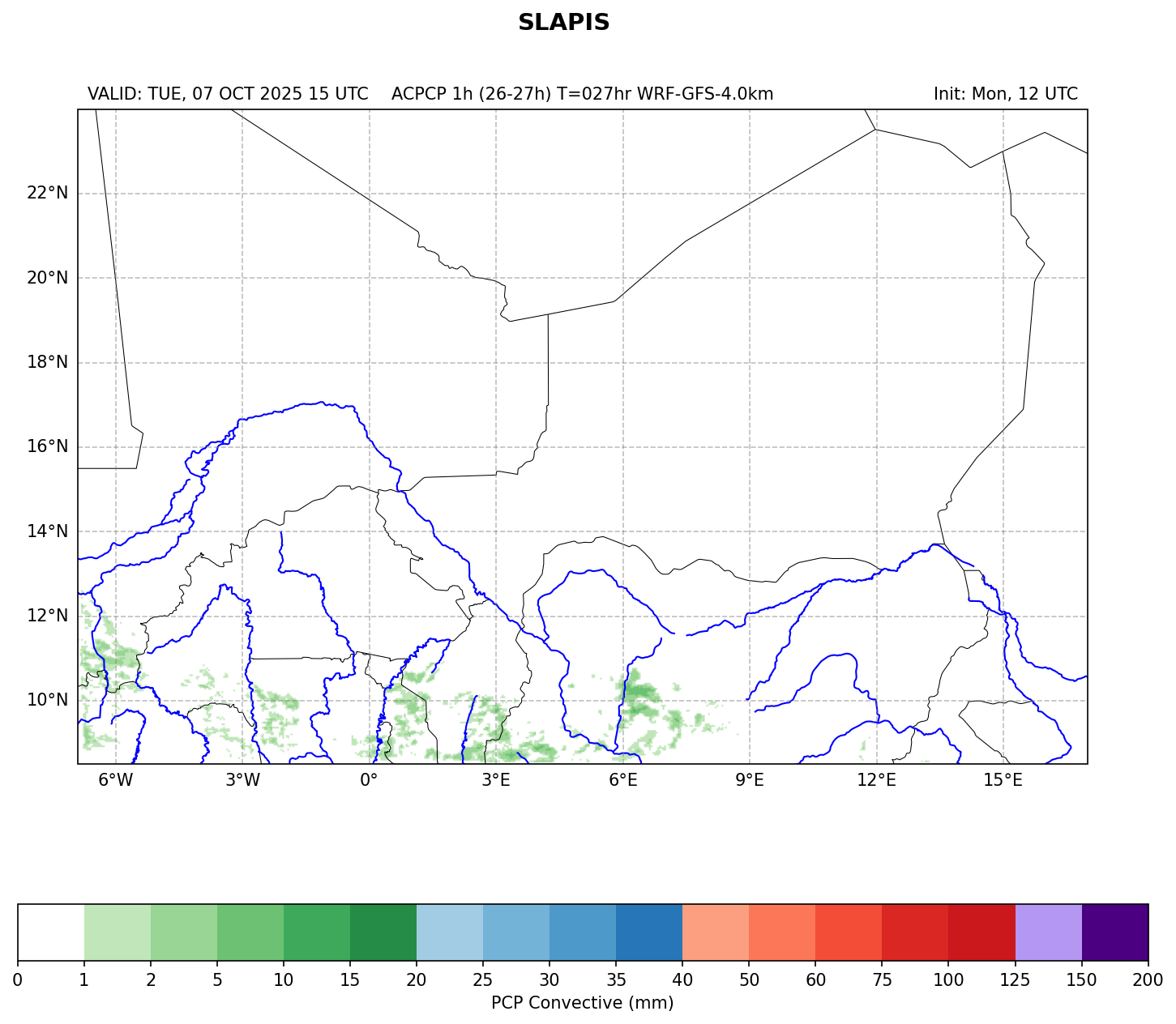Click the white 0–1 mm colorbar segment

point(50,932)
